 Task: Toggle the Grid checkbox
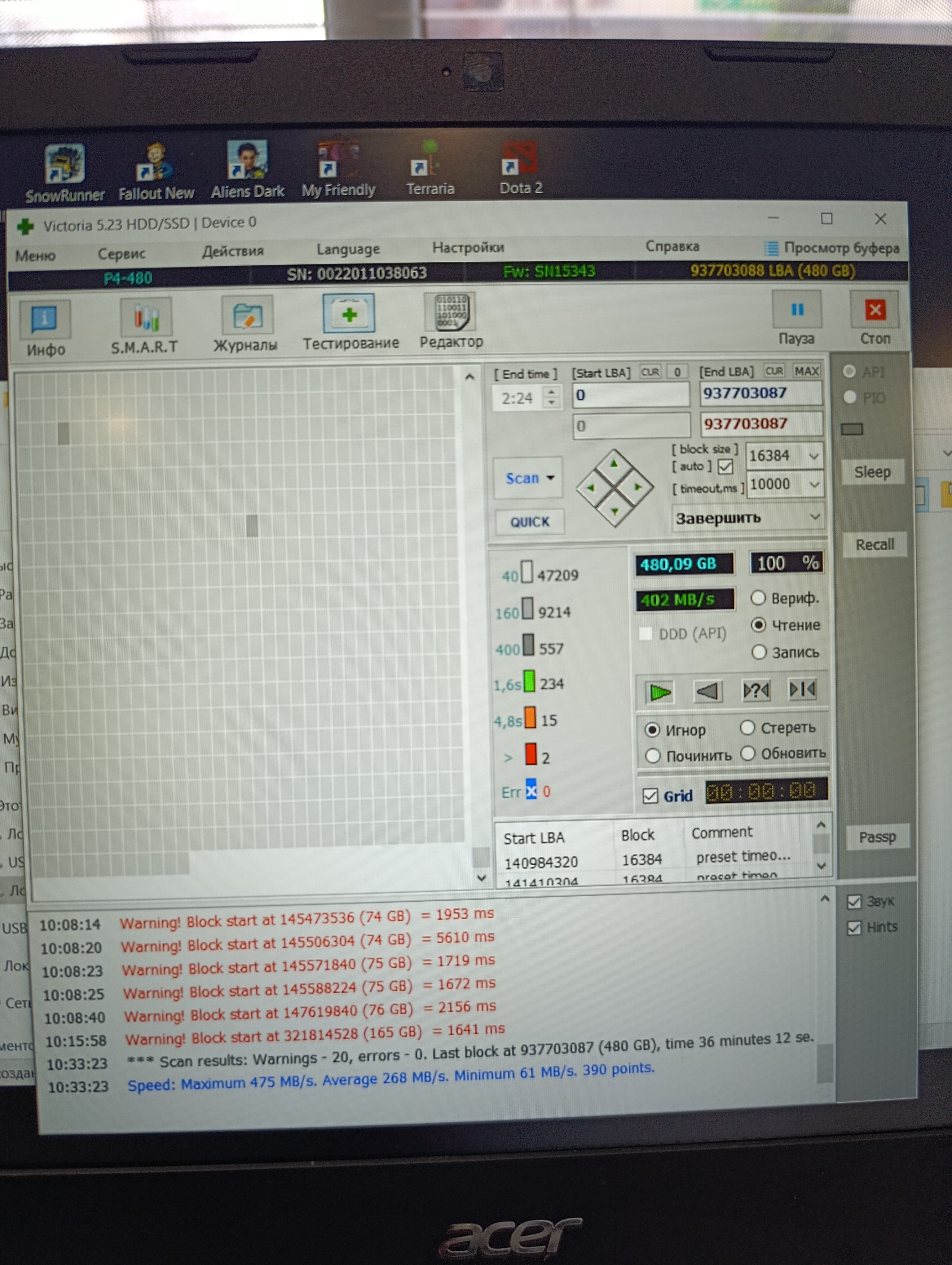click(x=650, y=796)
